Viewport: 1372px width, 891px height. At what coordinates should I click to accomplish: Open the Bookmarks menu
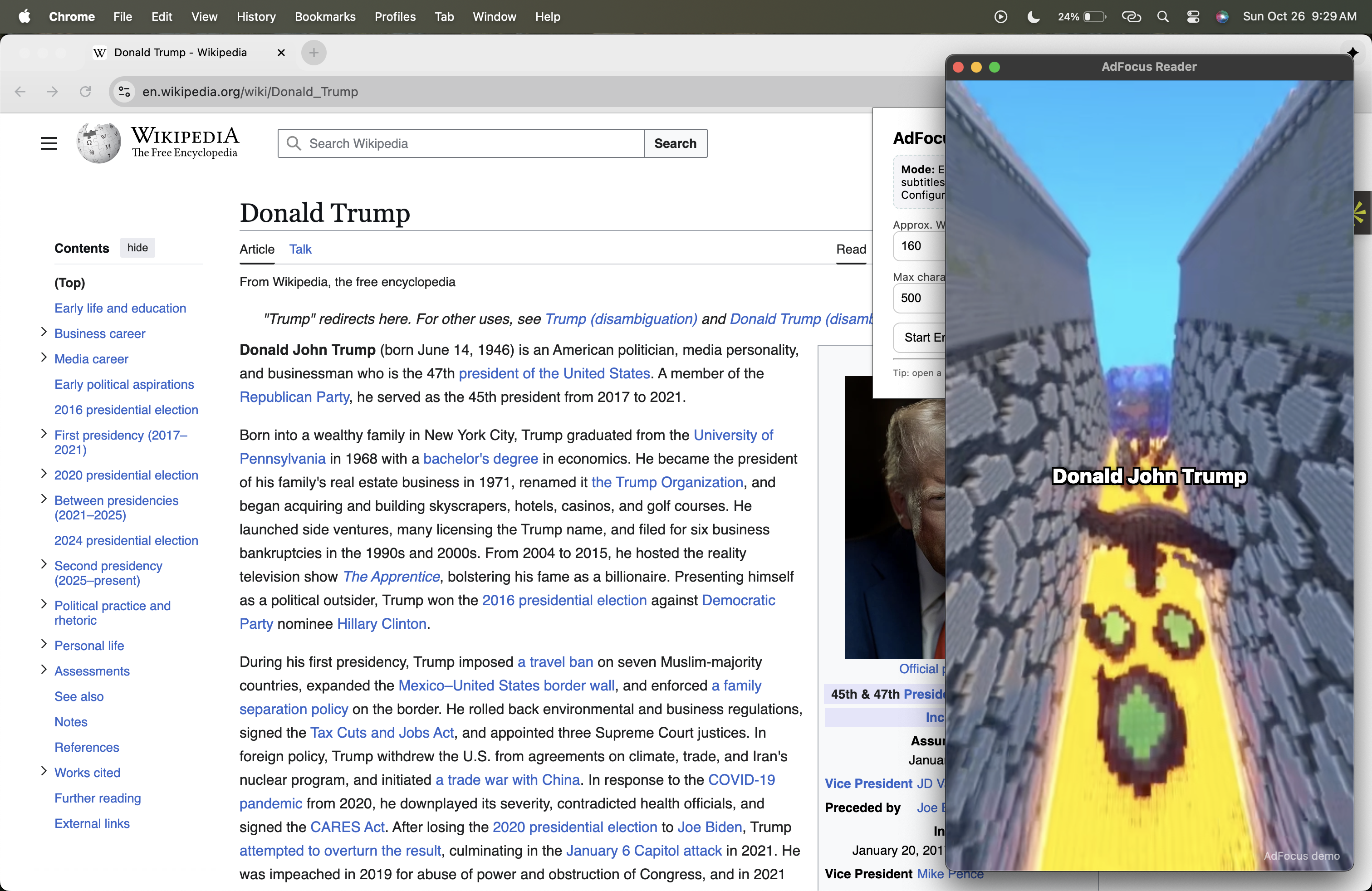coord(324,17)
